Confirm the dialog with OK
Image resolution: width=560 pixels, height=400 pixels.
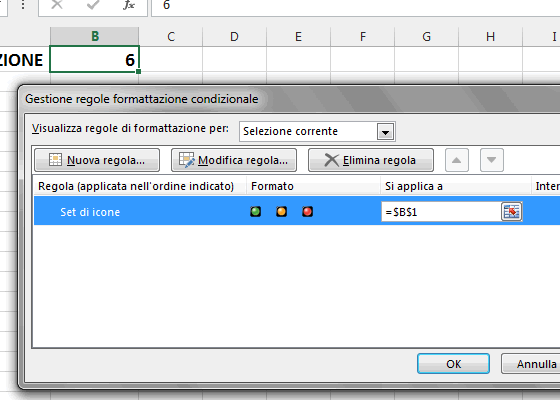click(454, 364)
